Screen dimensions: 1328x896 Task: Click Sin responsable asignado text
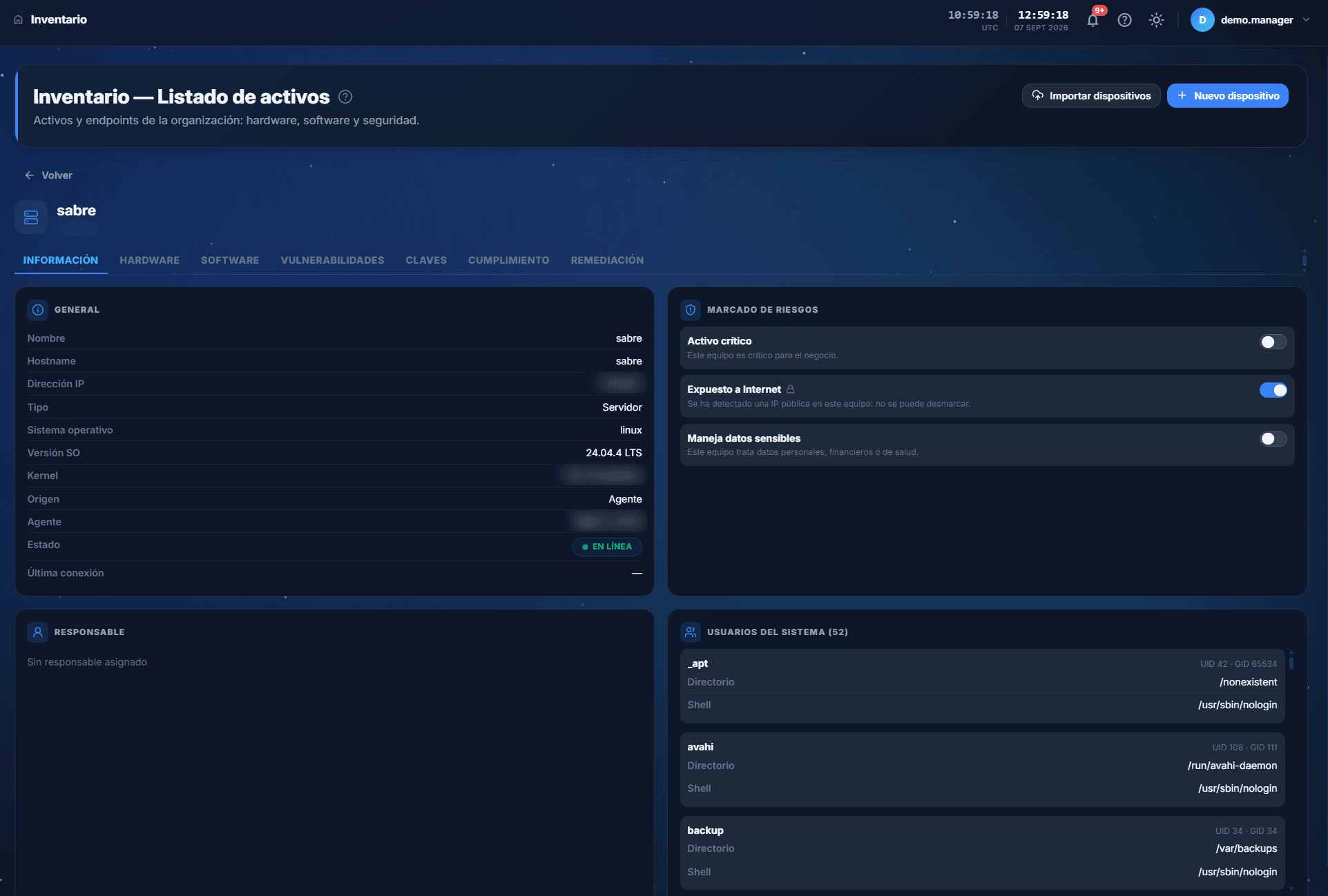tap(87, 662)
